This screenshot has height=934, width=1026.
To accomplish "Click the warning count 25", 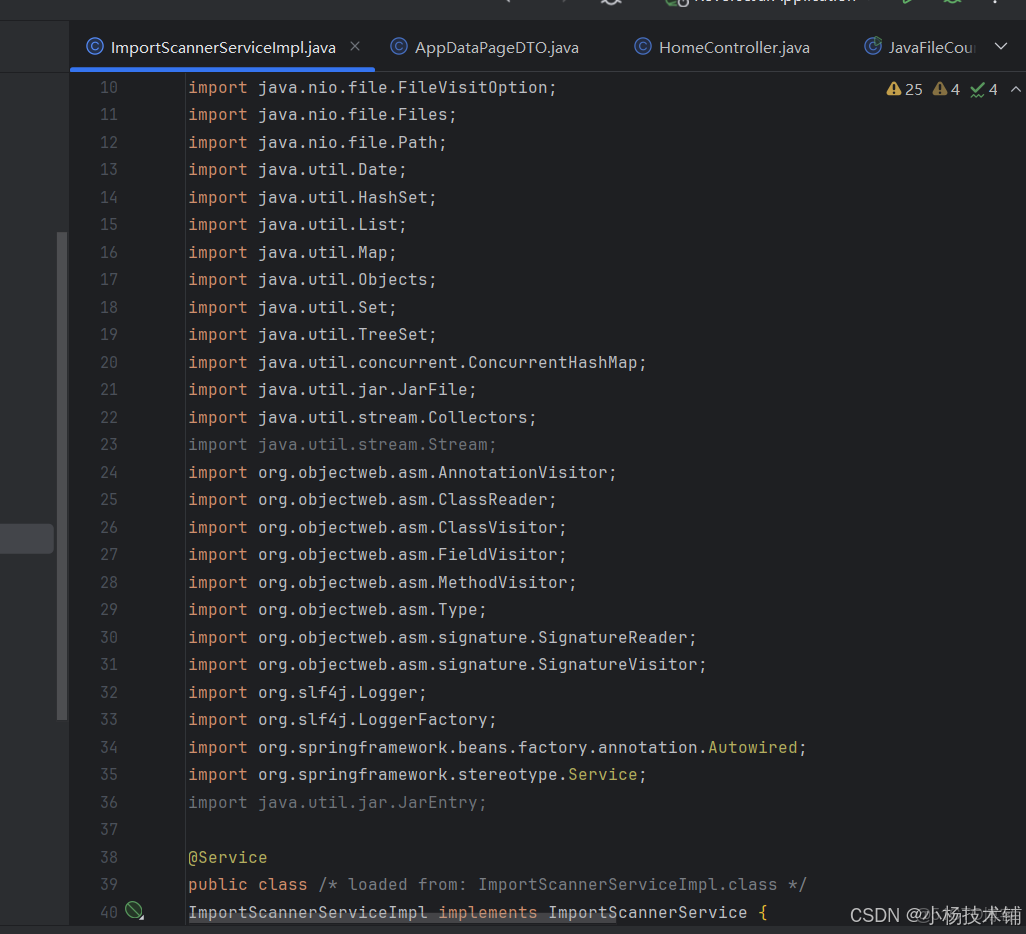I will pyautogui.click(x=913, y=88).
